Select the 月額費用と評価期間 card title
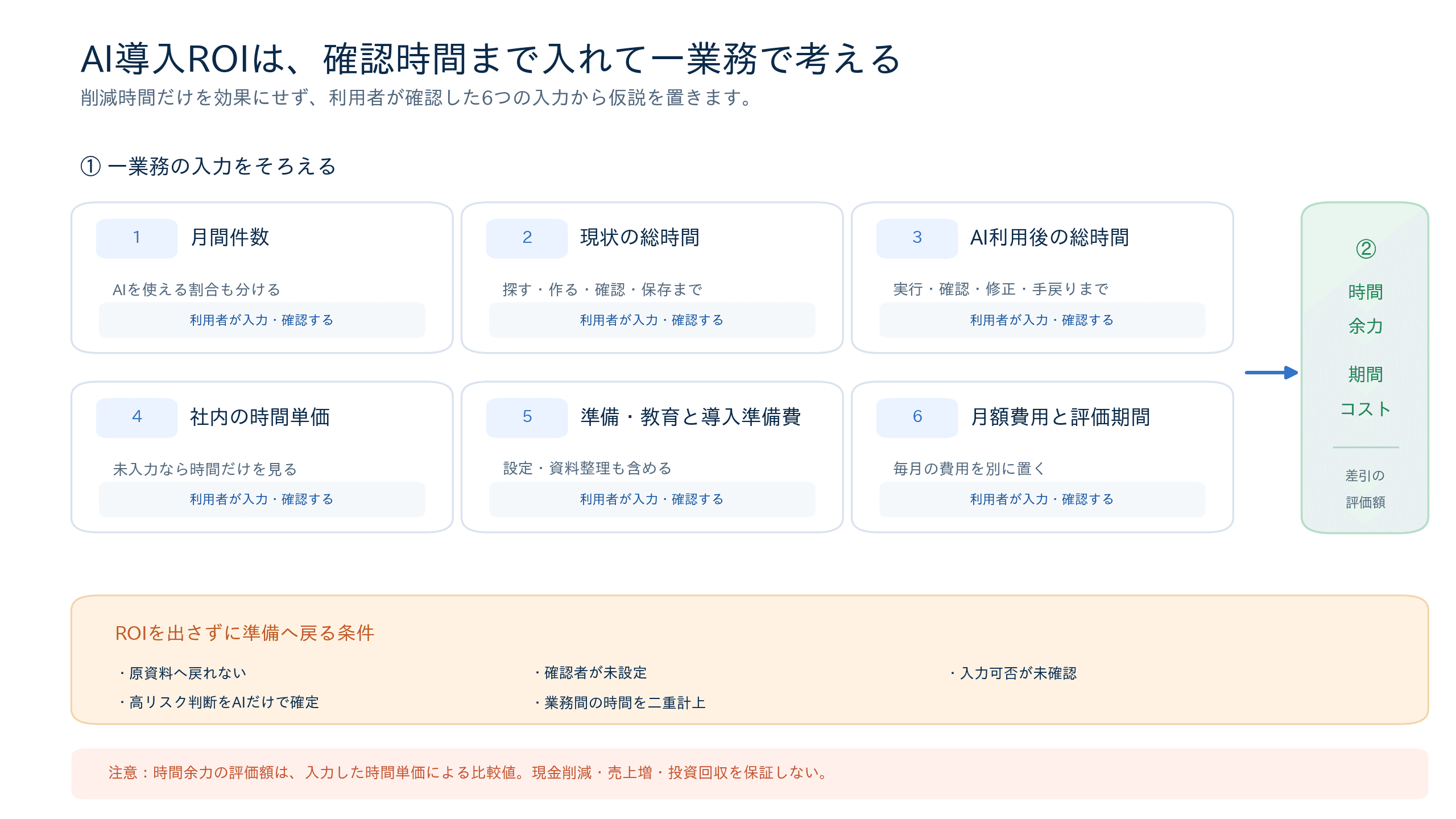The image size is (1456, 819). (1060, 417)
